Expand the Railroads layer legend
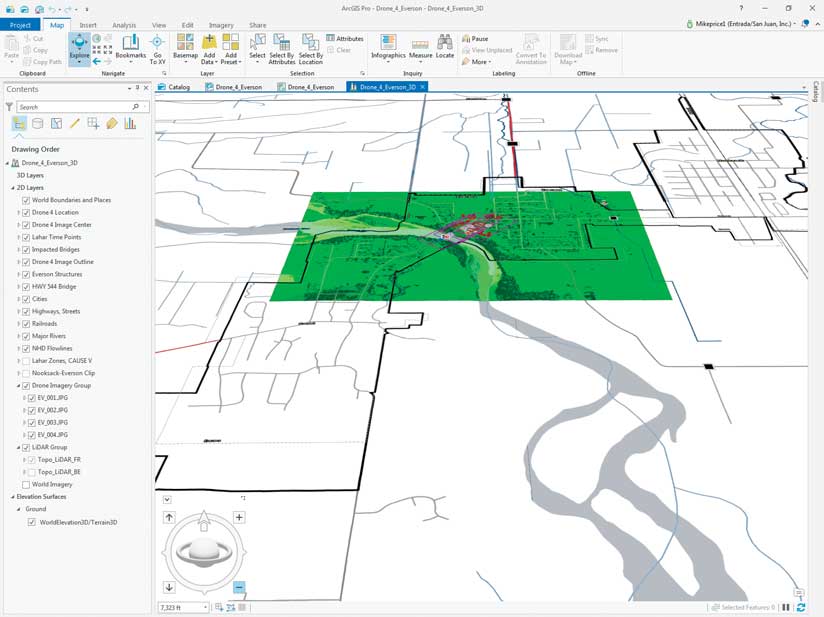Image resolution: width=824 pixels, height=617 pixels. (x=18, y=324)
